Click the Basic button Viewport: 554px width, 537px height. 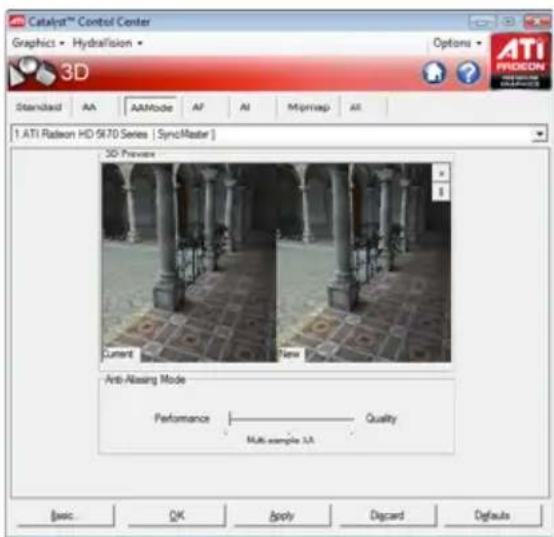pyautogui.click(x=65, y=516)
